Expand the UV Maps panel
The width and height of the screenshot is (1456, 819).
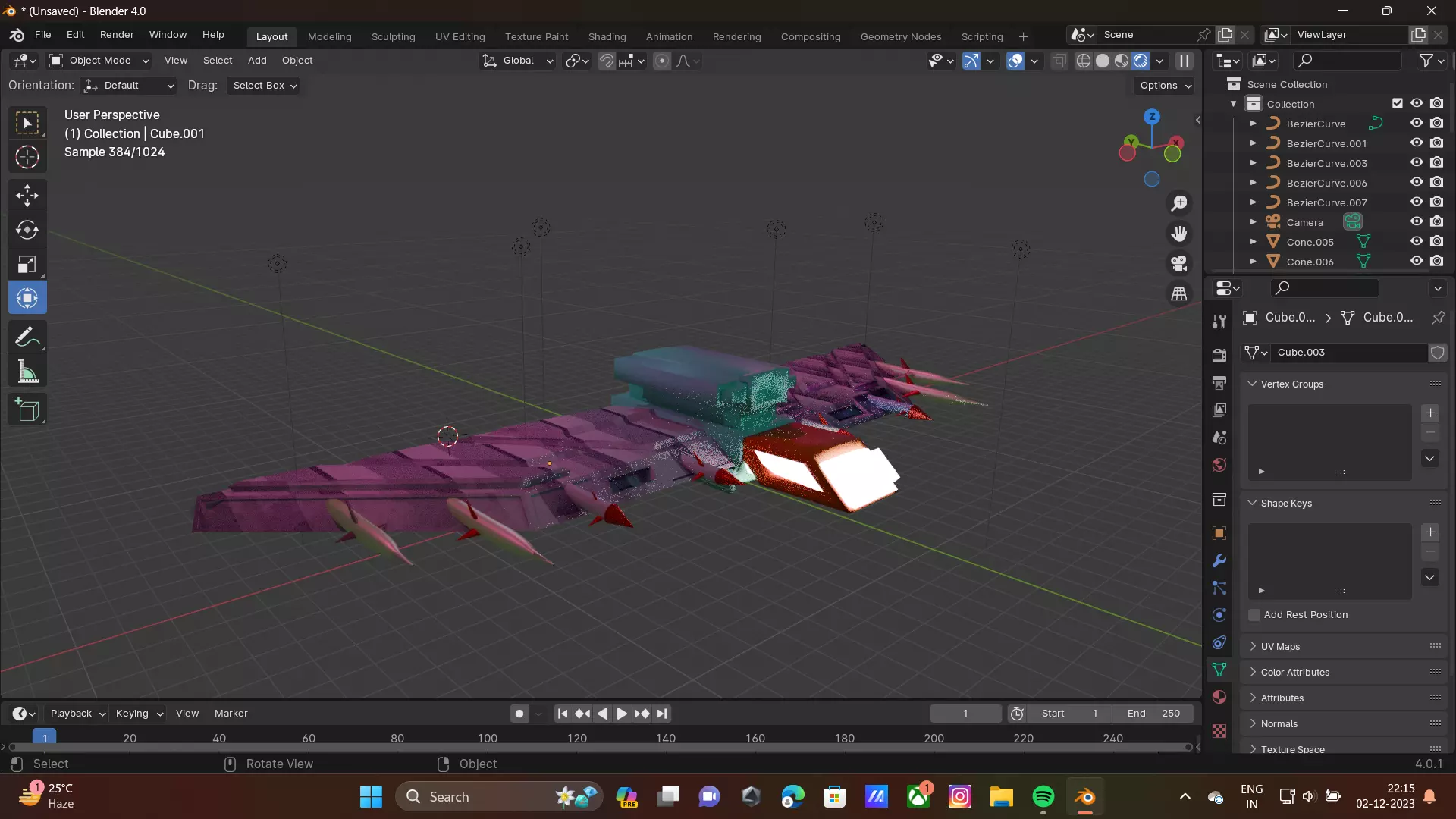pos(1280,646)
